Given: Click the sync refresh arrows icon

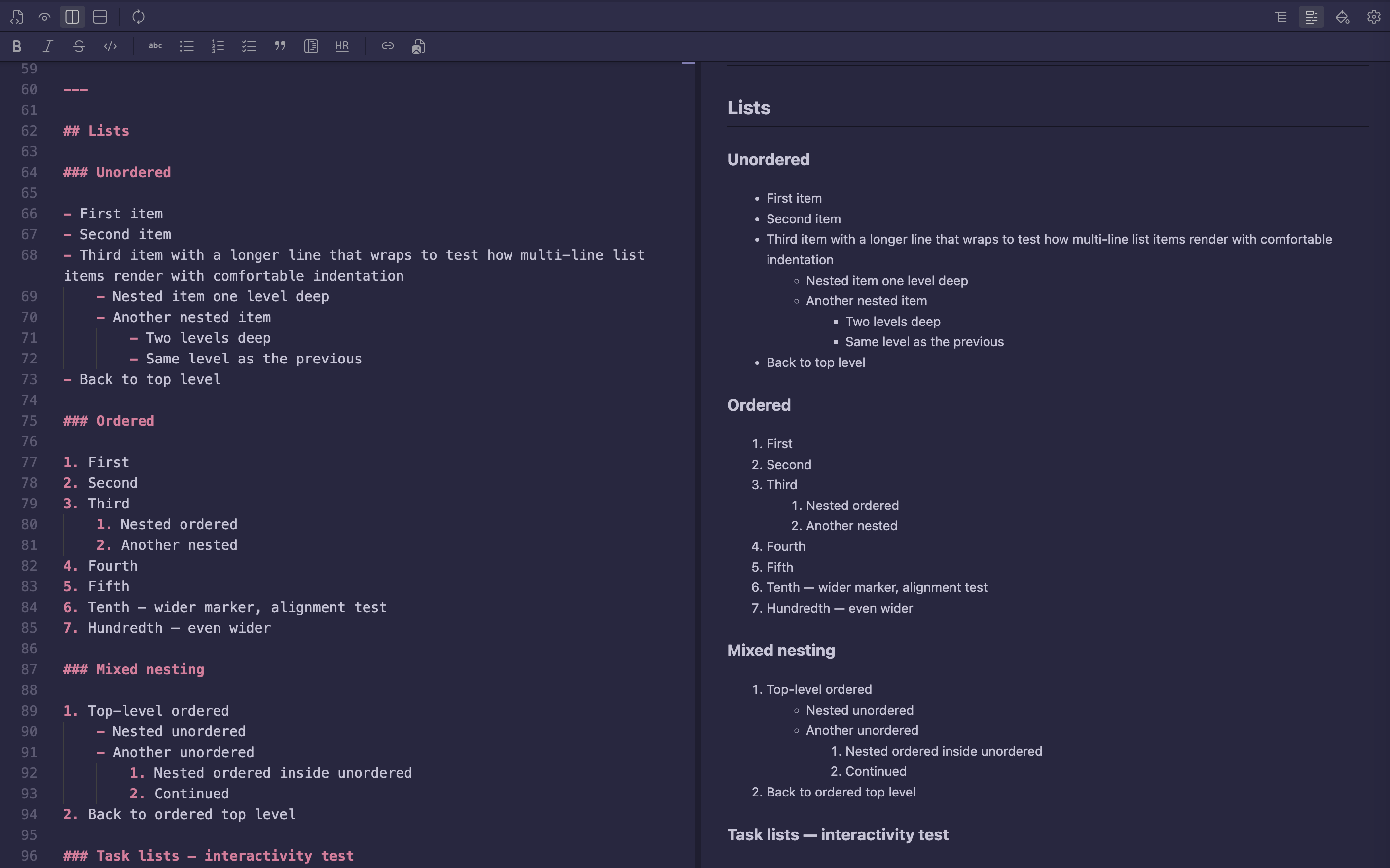Looking at the screenshot, I should [x=139, y=17].
